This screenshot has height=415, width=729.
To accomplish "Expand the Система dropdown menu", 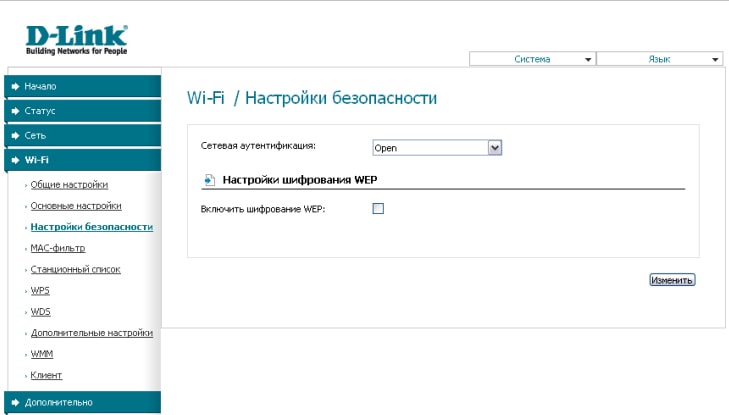I will click(533, 59).
